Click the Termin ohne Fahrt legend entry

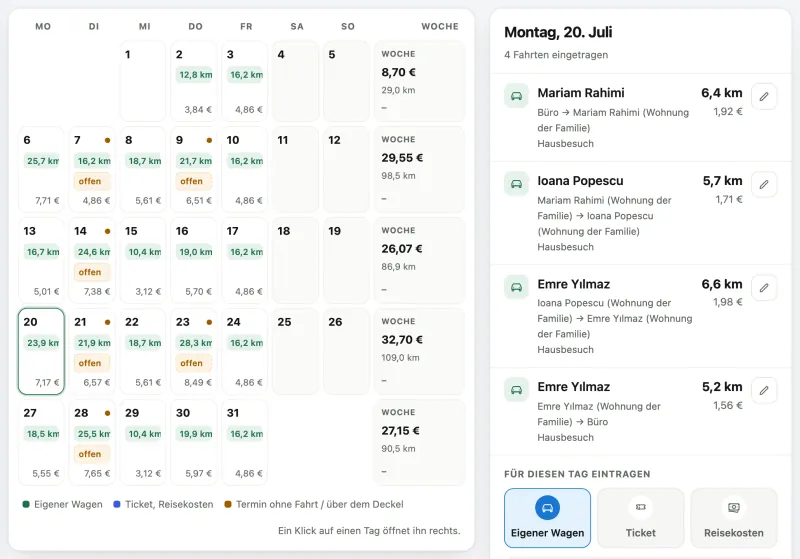[x=314, y=504]
